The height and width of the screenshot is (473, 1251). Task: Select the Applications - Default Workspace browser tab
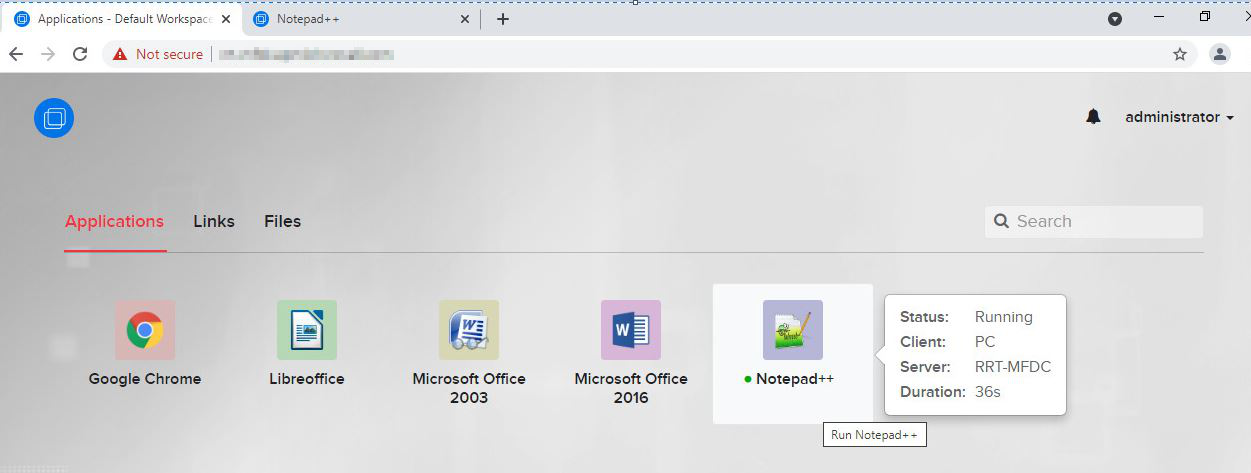pos(122,19)
